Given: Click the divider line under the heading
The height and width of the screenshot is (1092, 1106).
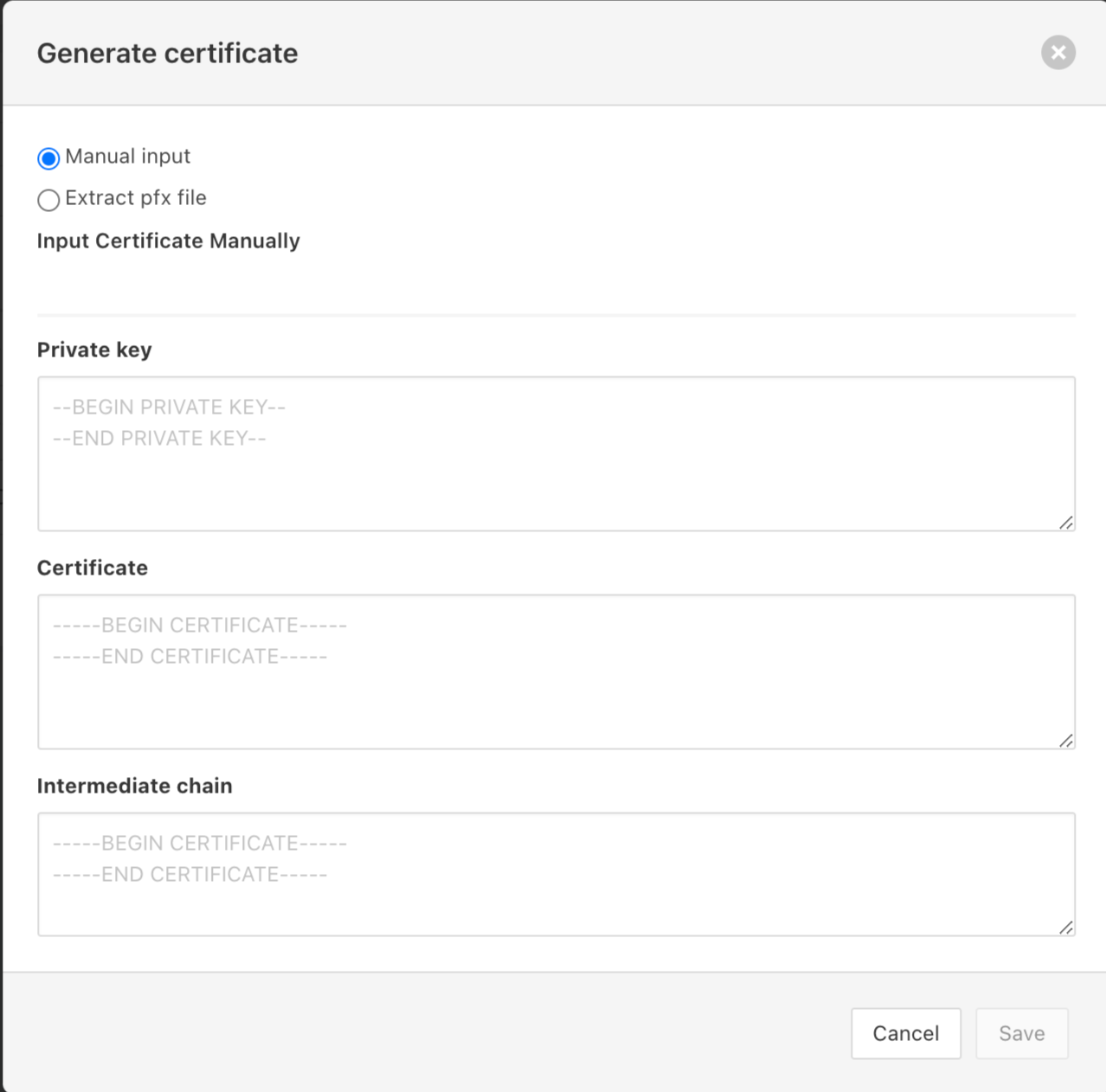Looking at the screenshot, I should tap(556, 315).
